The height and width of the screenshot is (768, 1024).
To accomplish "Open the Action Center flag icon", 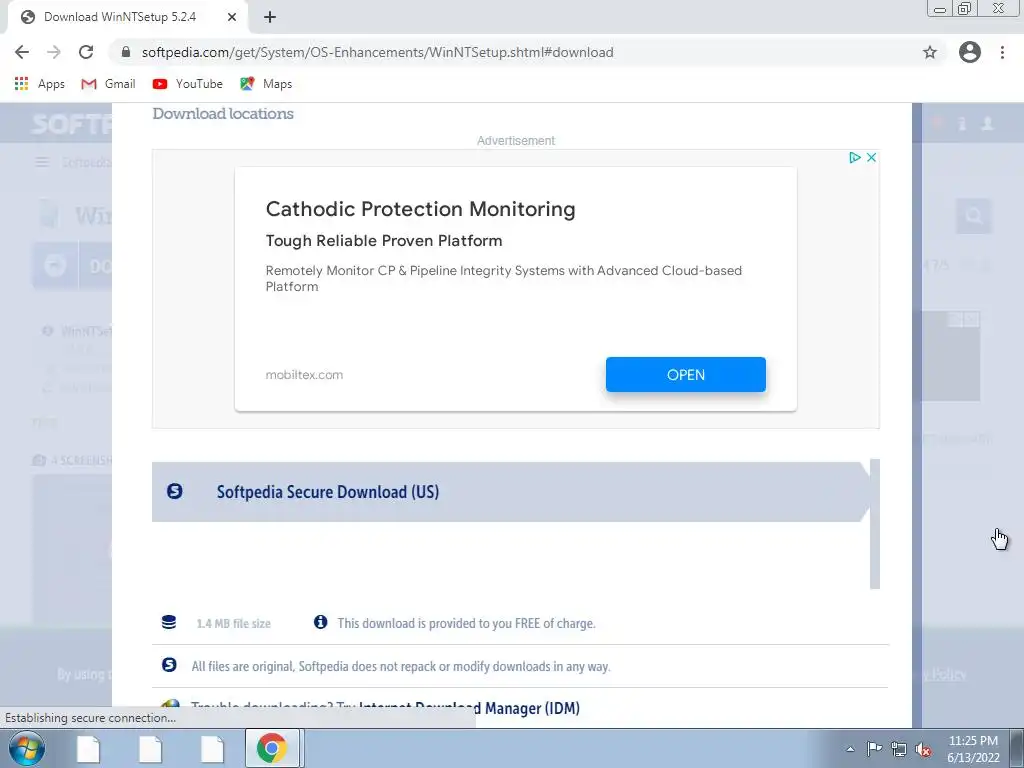I will [x=874, y=749].
